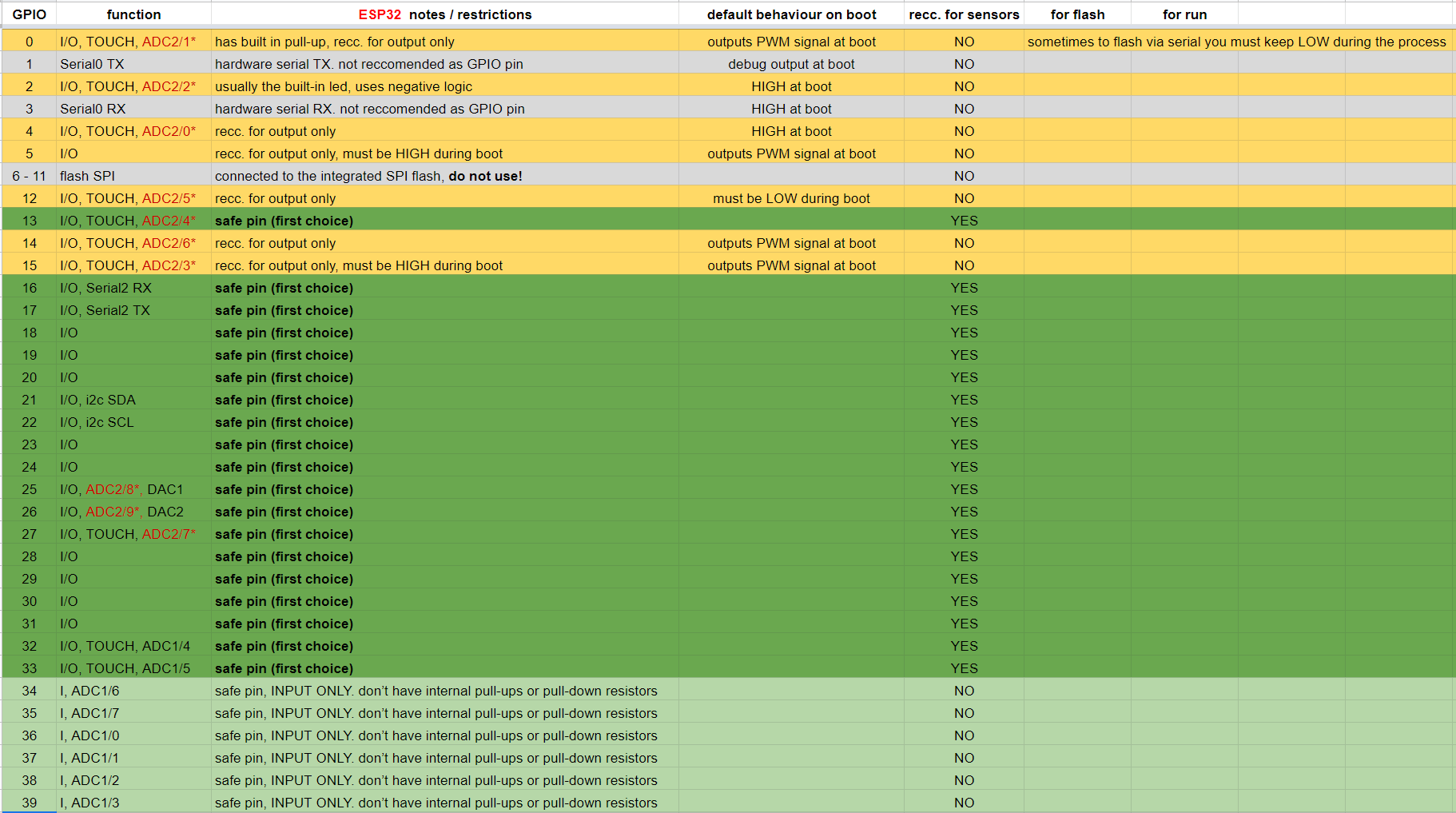Select the YES cell in GPIO 13 row
Screen dimensions: 1456x813
[964, 221]
